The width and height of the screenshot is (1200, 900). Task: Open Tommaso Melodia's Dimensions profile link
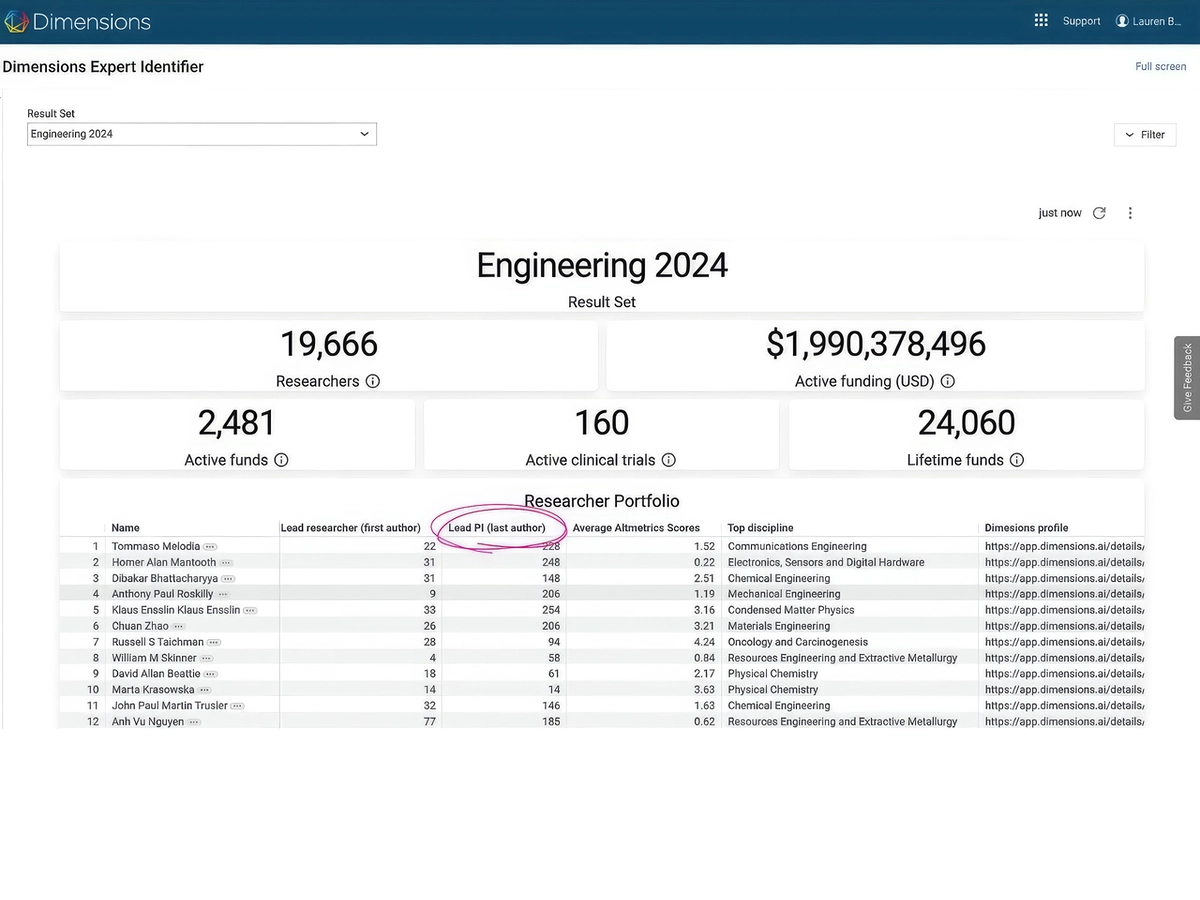[x=1064, y=547]
